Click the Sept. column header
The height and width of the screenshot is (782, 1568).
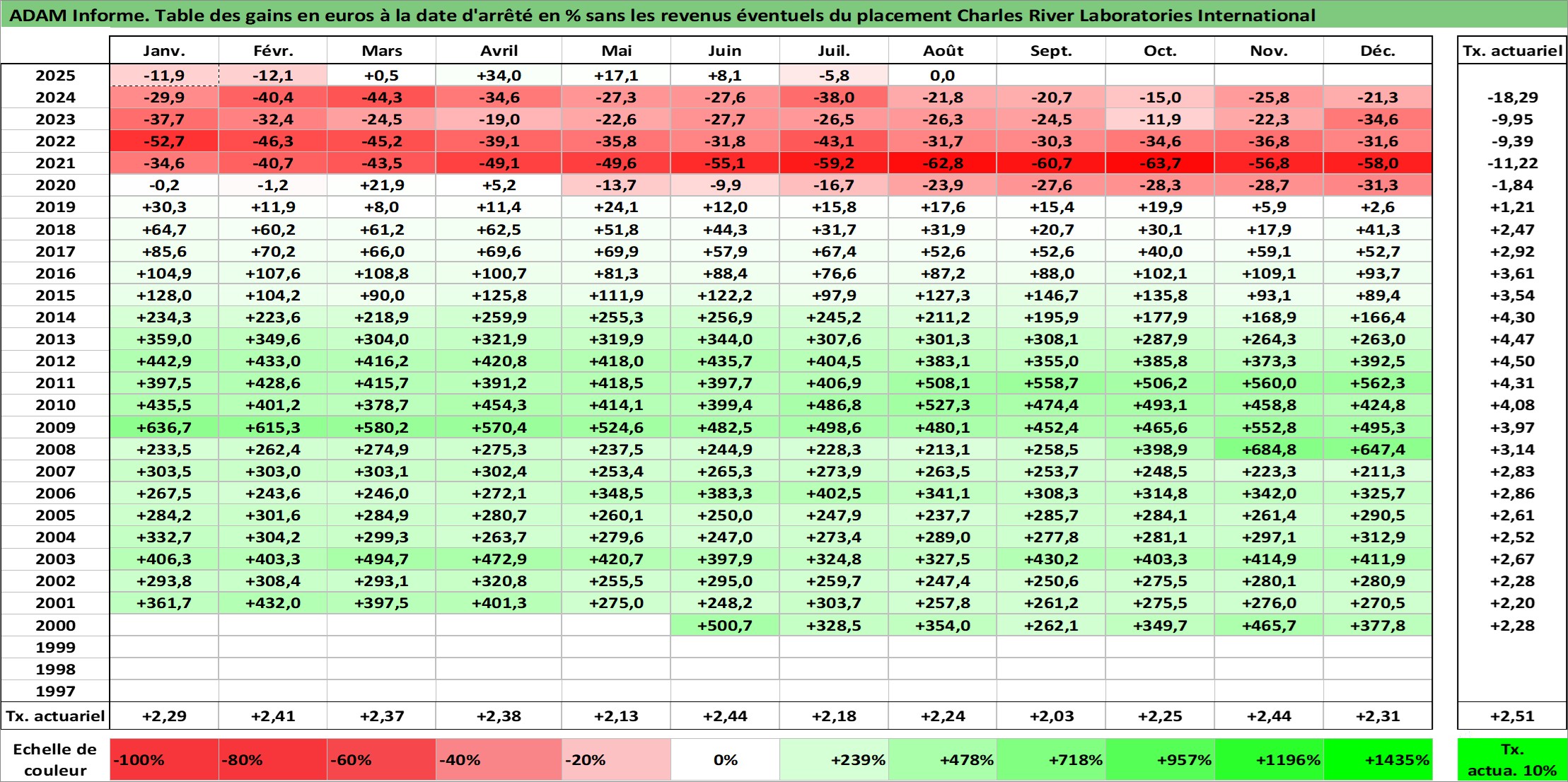[1052, 50]
